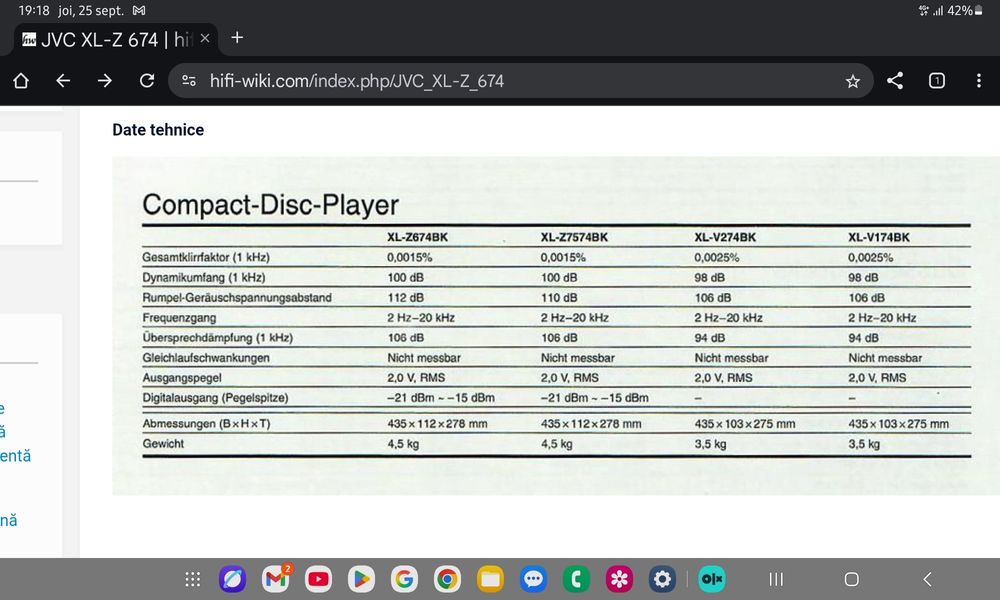Open the OLX app in taskbar
The image size is (1000, 600).
712,579
